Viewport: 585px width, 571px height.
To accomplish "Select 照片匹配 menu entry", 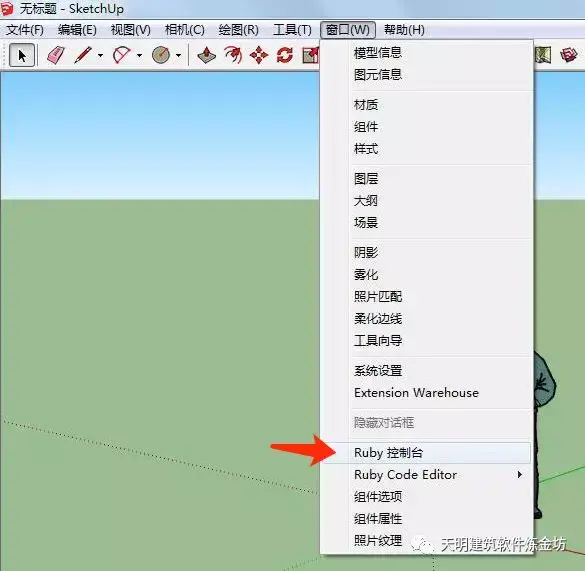I will click(x=426, y=297).
